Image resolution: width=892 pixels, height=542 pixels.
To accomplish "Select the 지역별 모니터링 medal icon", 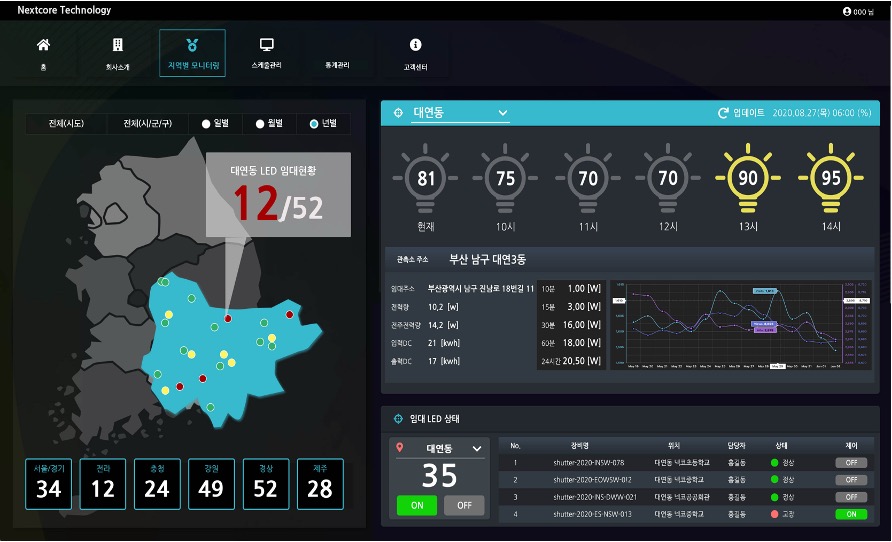I will point(192,45).
